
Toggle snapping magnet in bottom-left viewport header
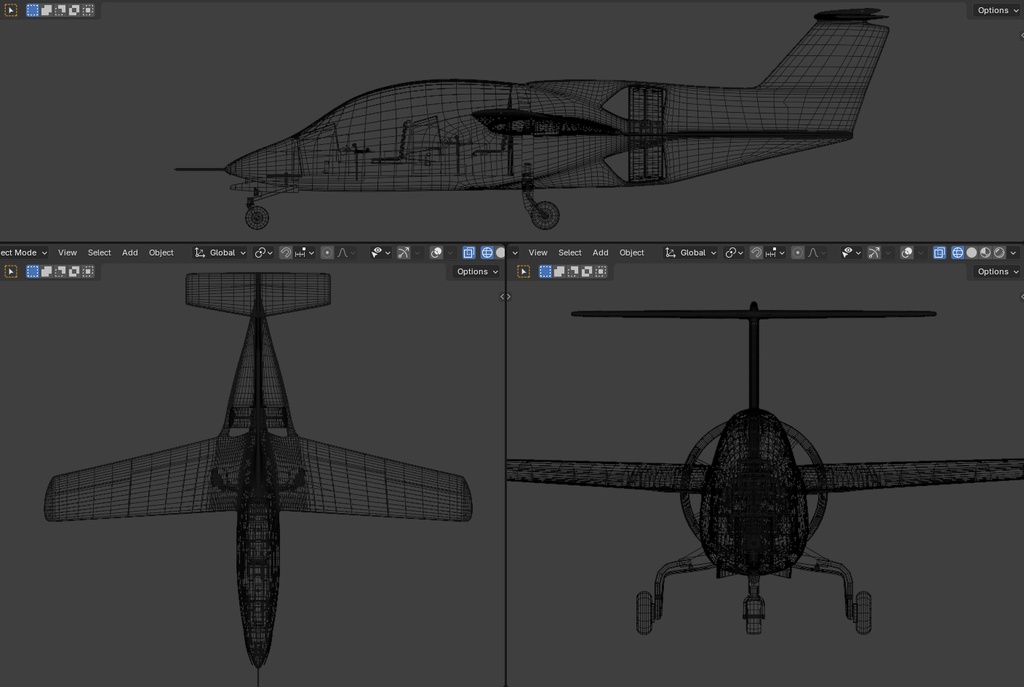[285, 253]
